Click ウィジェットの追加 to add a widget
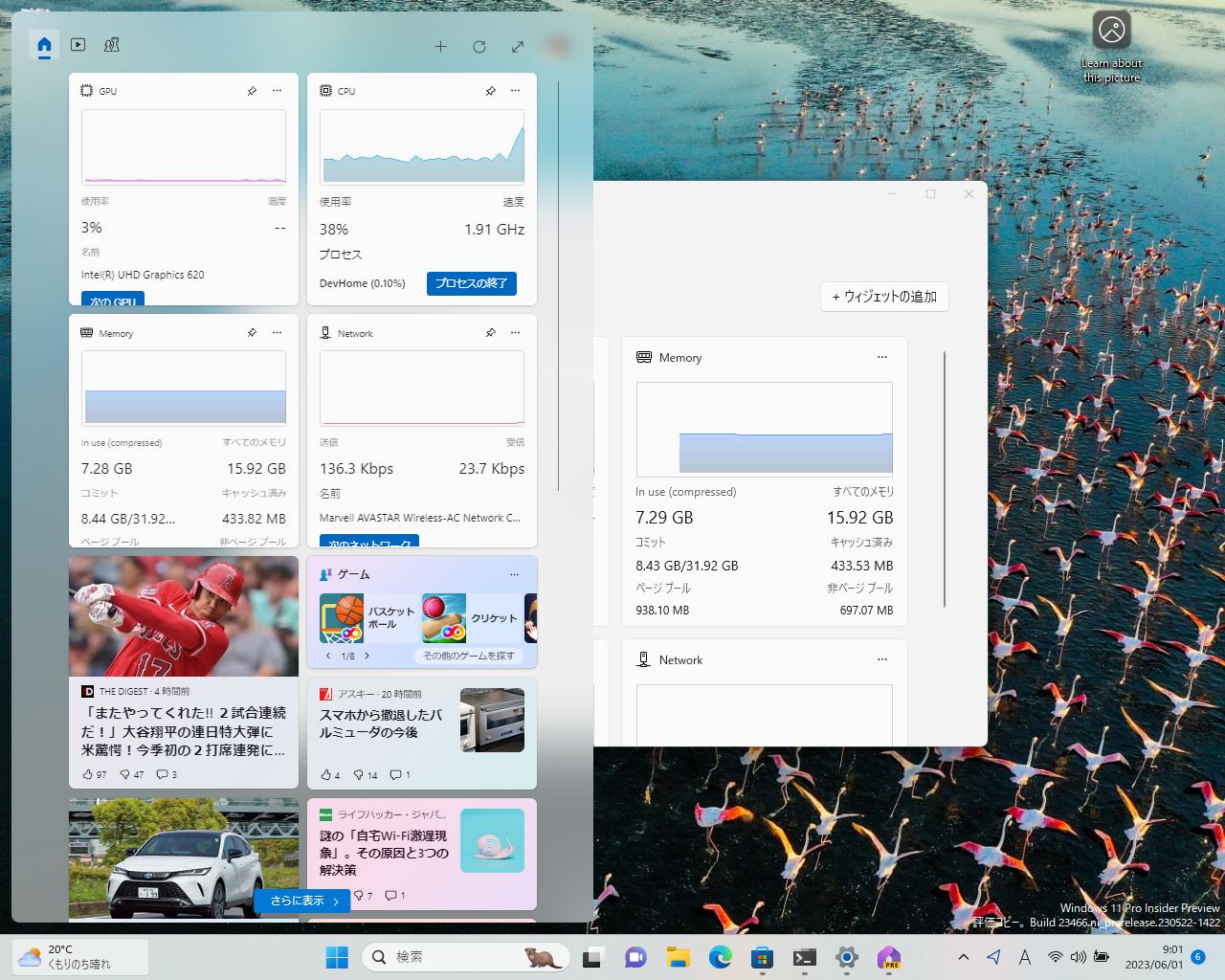 point(883,297)
